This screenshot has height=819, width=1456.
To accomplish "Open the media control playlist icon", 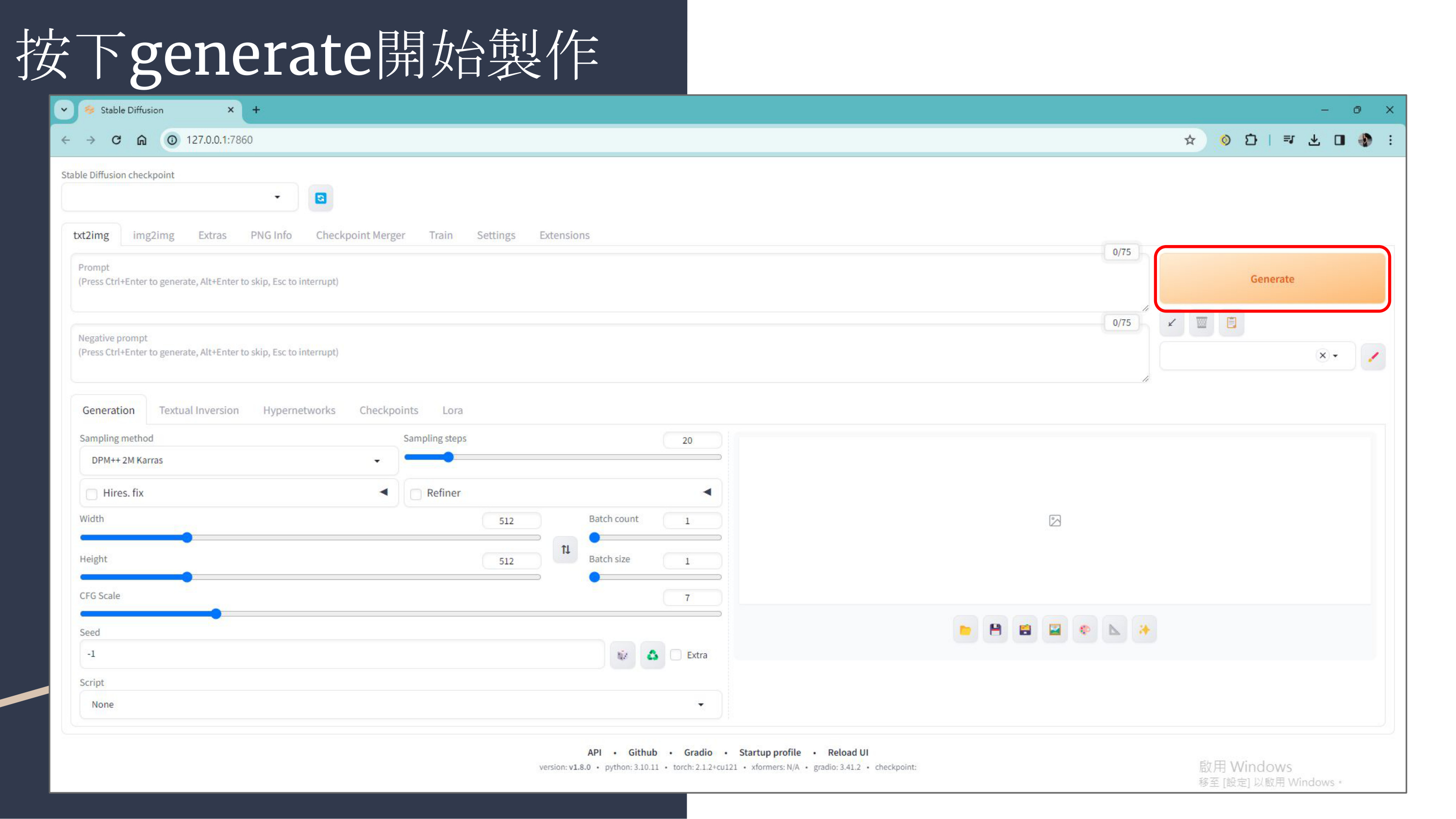I will 1288,140.
